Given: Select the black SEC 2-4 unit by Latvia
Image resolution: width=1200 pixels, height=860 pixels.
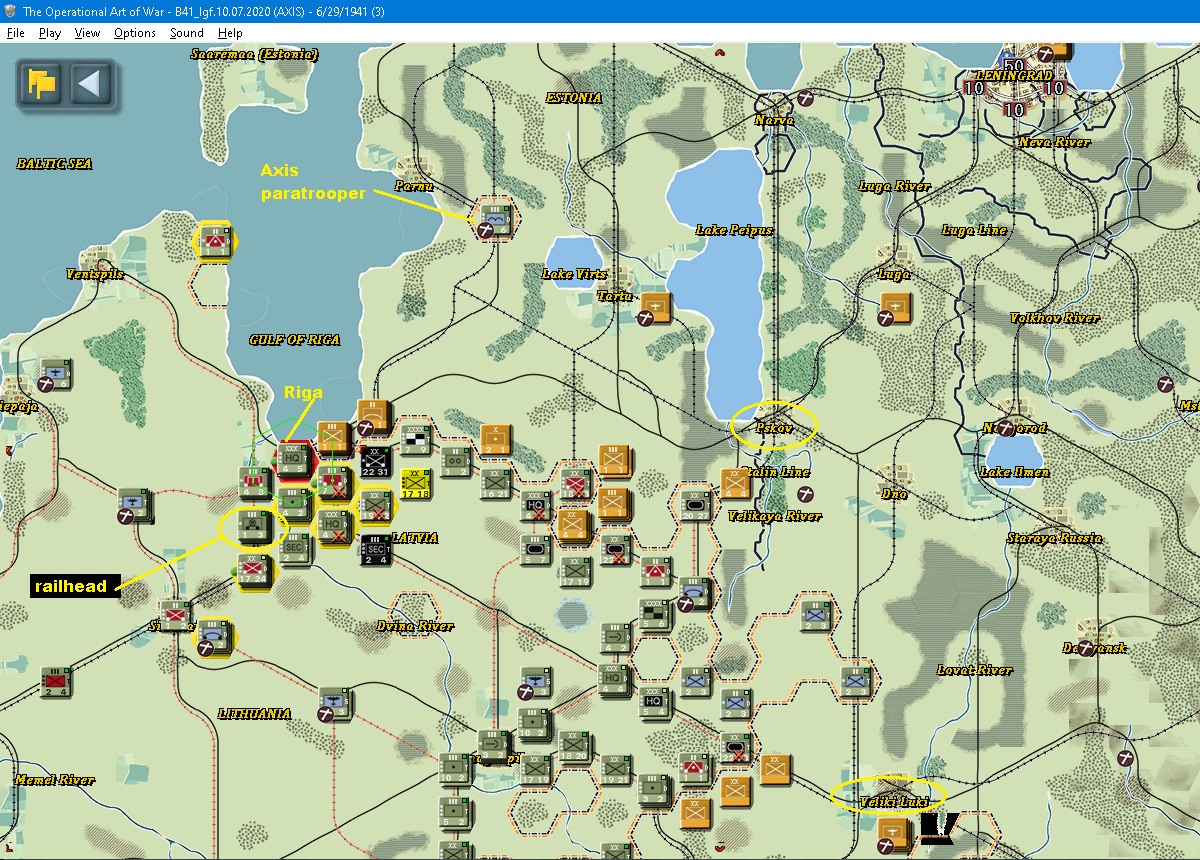Looking at the screenshot, I should (x=375, y=549).
